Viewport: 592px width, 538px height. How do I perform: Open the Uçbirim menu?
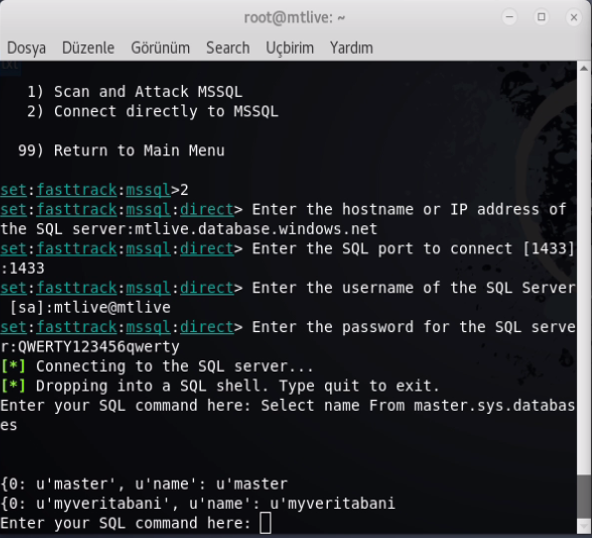[x=290, y=48]
